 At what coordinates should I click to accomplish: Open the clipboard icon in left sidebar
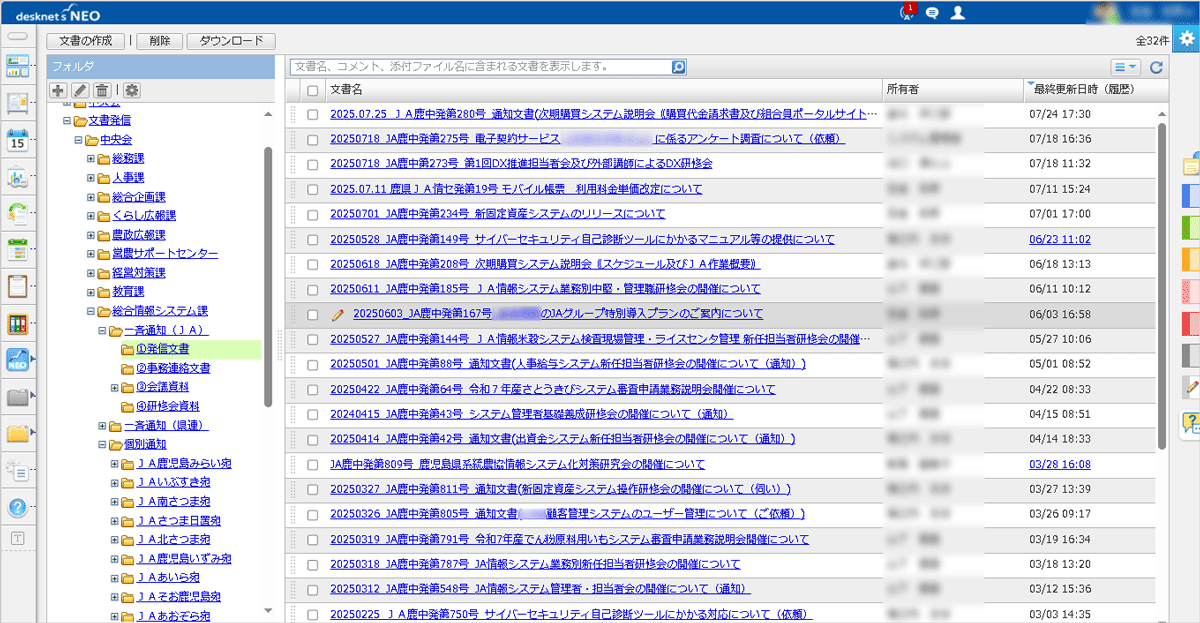17,286
